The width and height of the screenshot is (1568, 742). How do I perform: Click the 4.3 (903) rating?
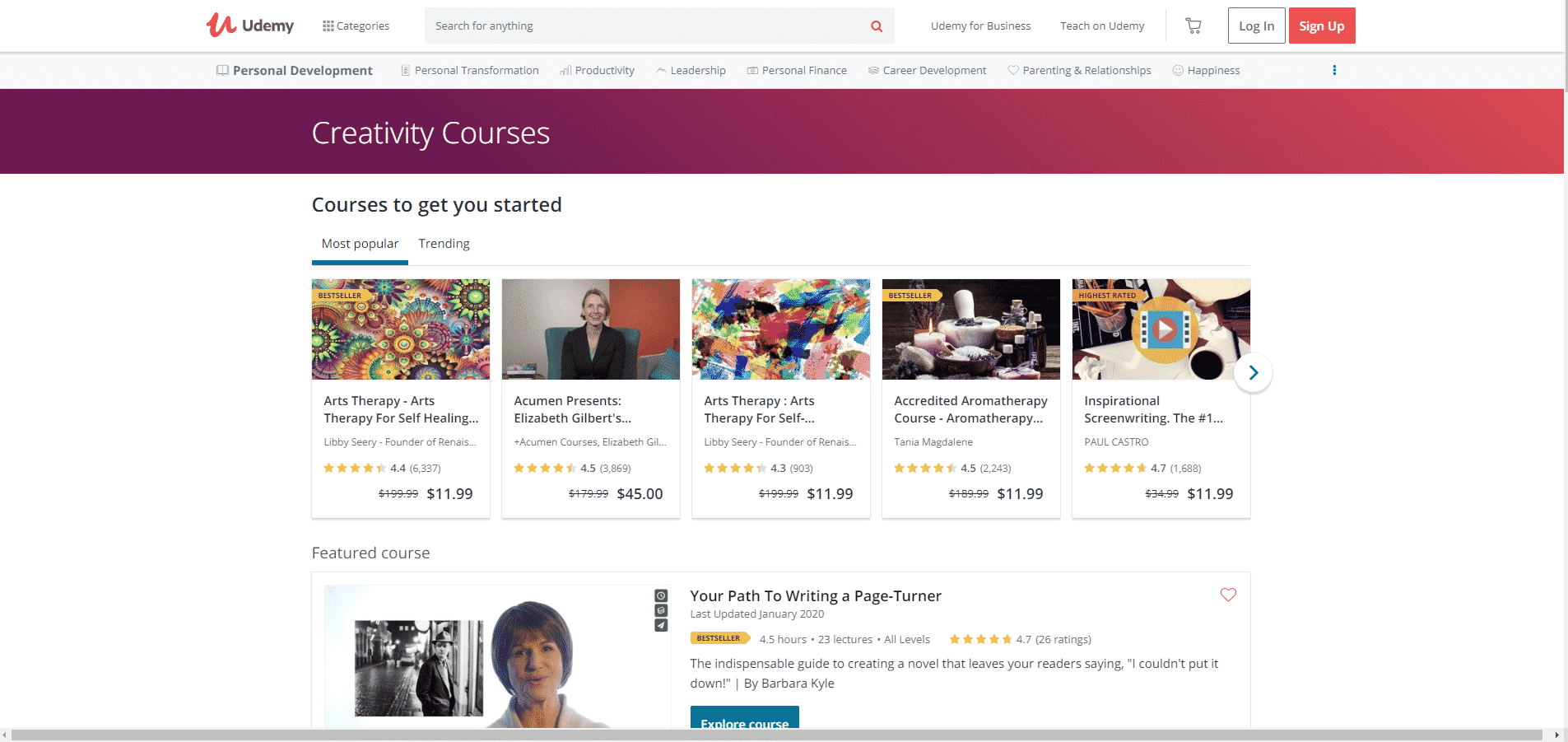tap(758, 468)
